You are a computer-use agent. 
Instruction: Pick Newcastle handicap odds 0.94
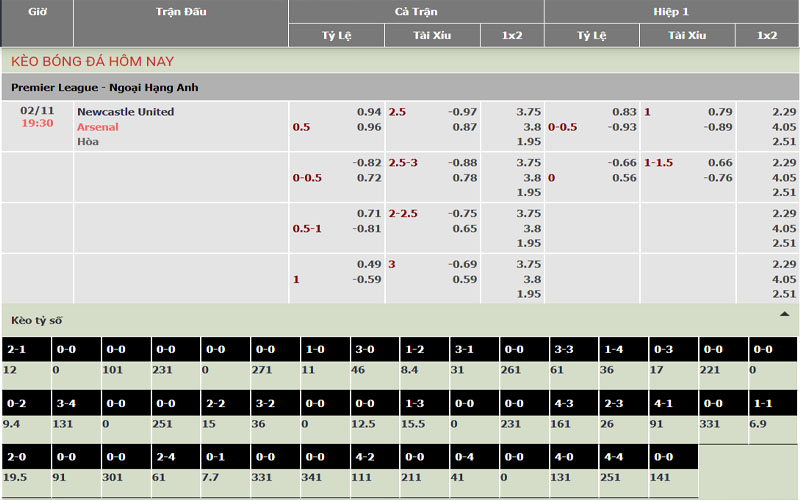pos(369,112)
